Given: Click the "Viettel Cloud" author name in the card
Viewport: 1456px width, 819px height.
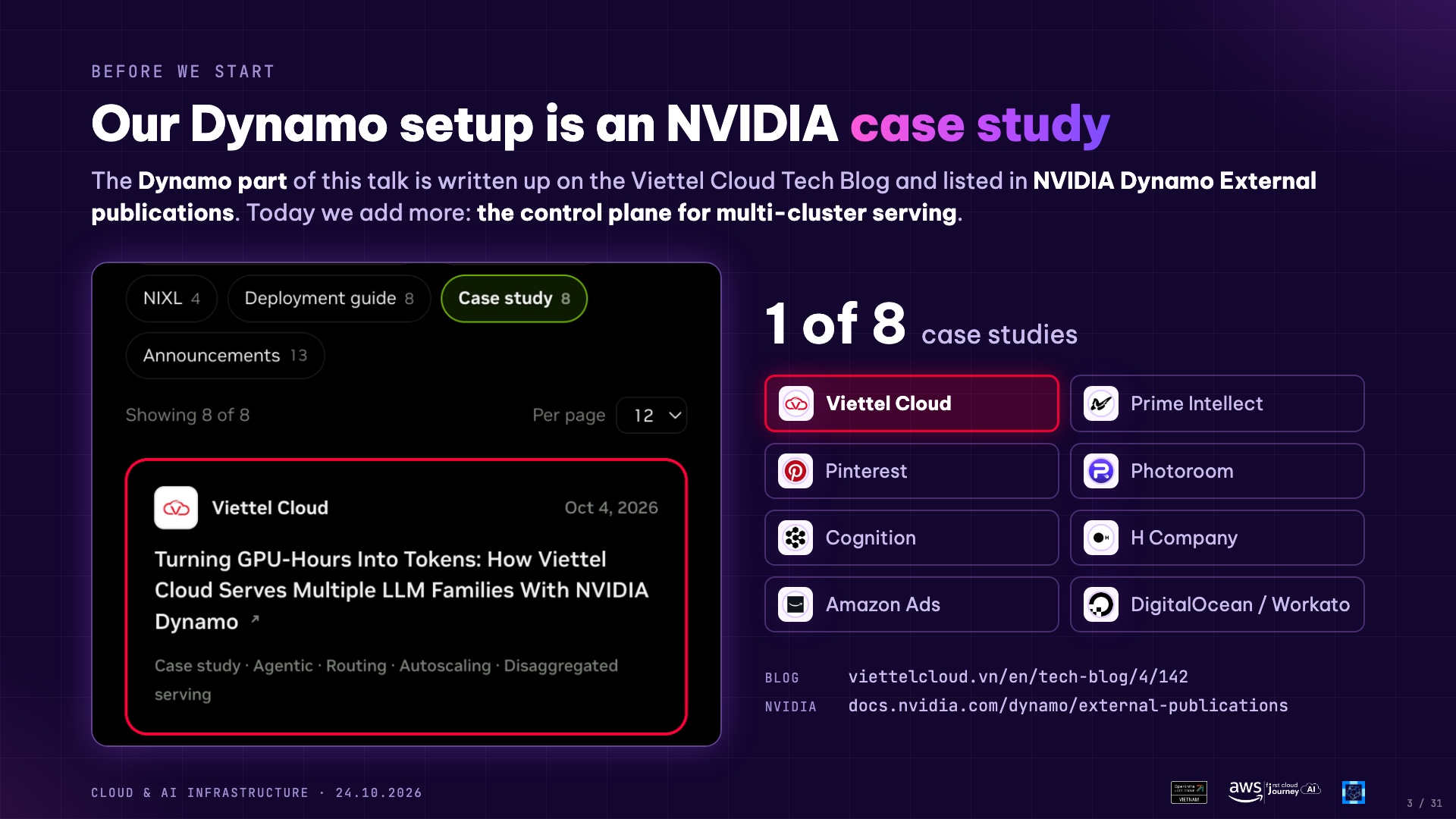Looking at the screenshot, I should pos(270,507).
